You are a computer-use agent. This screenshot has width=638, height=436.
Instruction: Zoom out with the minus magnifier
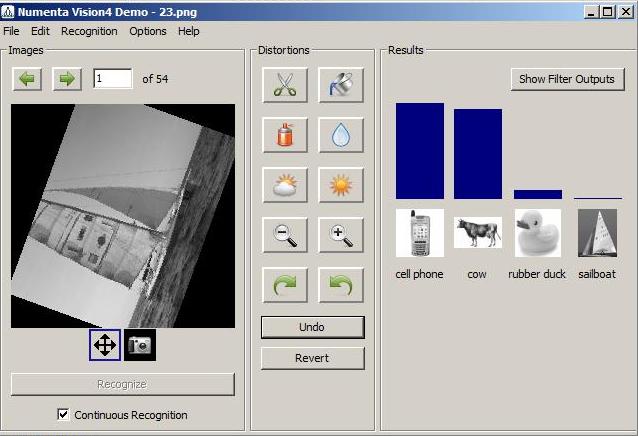(285, 235)
